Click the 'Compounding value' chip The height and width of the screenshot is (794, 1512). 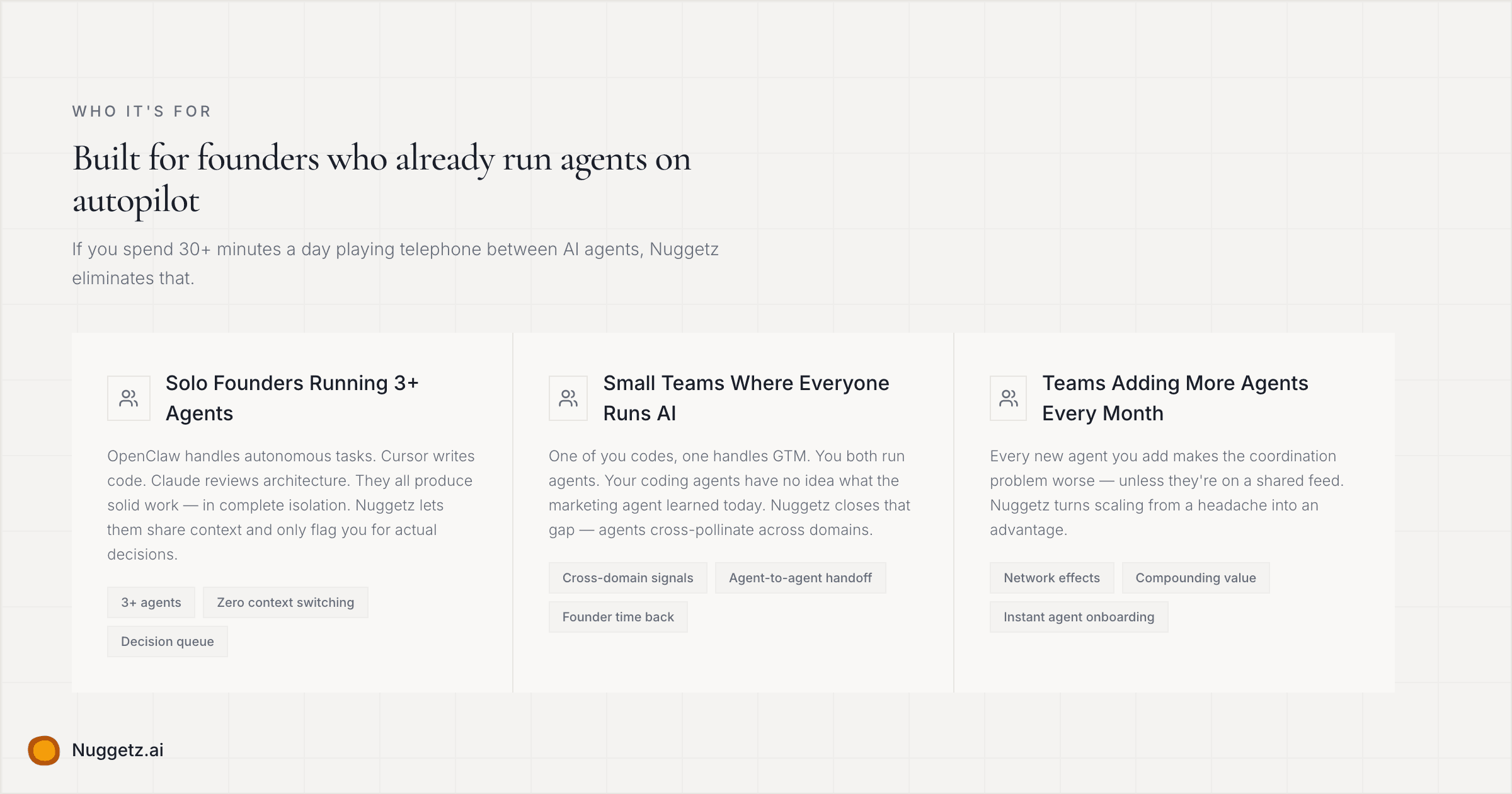tap(1194, 577)
